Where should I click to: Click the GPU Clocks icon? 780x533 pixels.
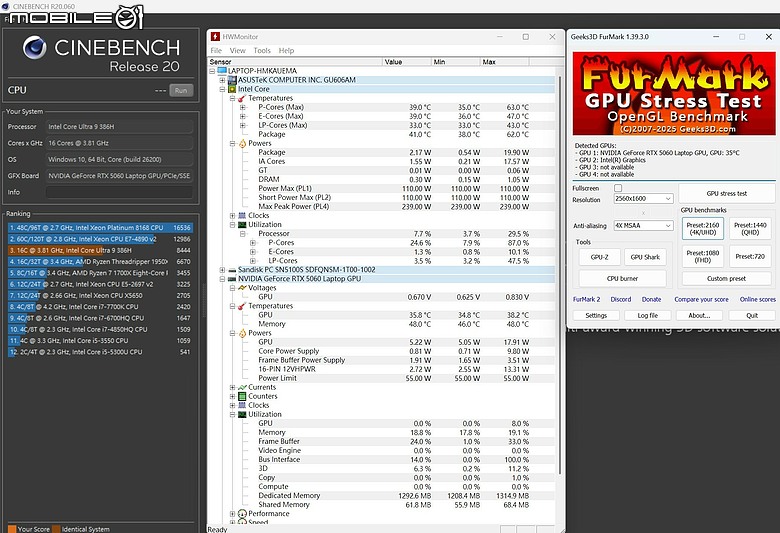242,405
